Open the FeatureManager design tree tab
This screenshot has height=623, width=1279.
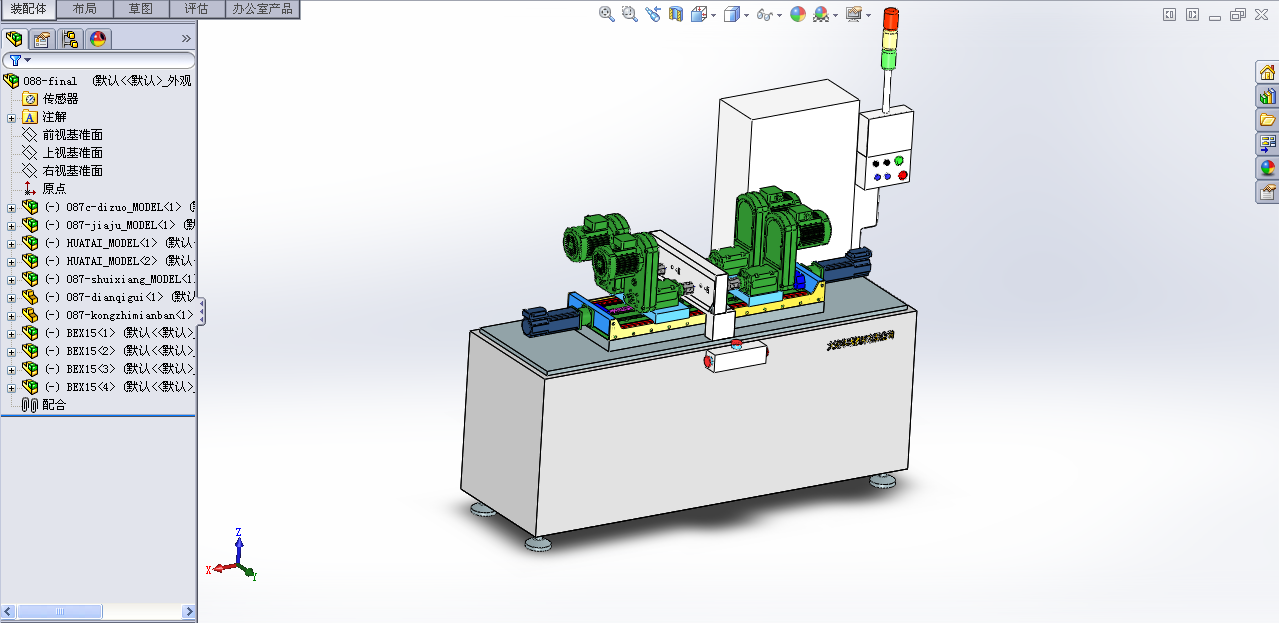[15, 39]
